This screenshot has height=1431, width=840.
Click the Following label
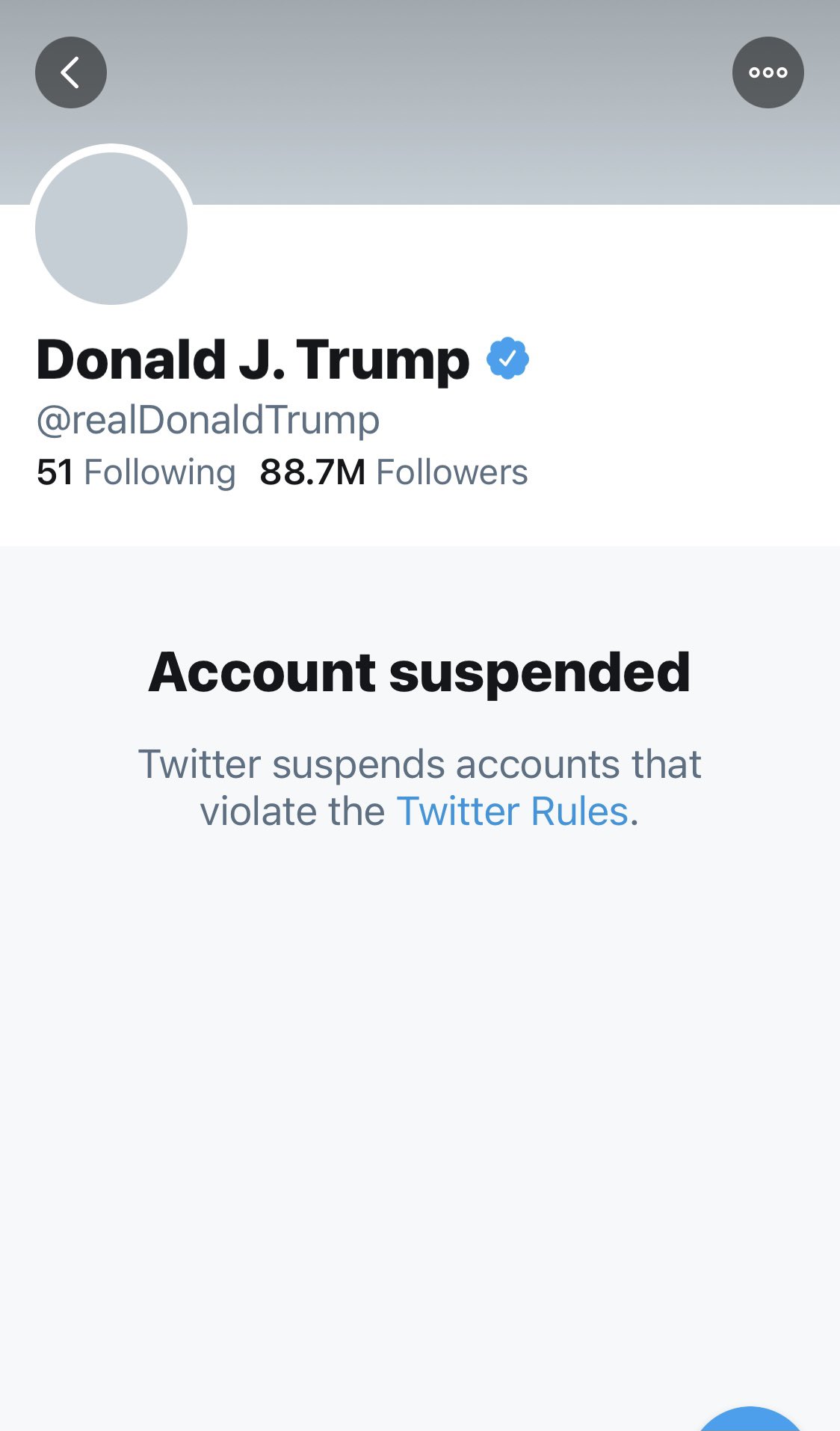click(x=159, y=472)
